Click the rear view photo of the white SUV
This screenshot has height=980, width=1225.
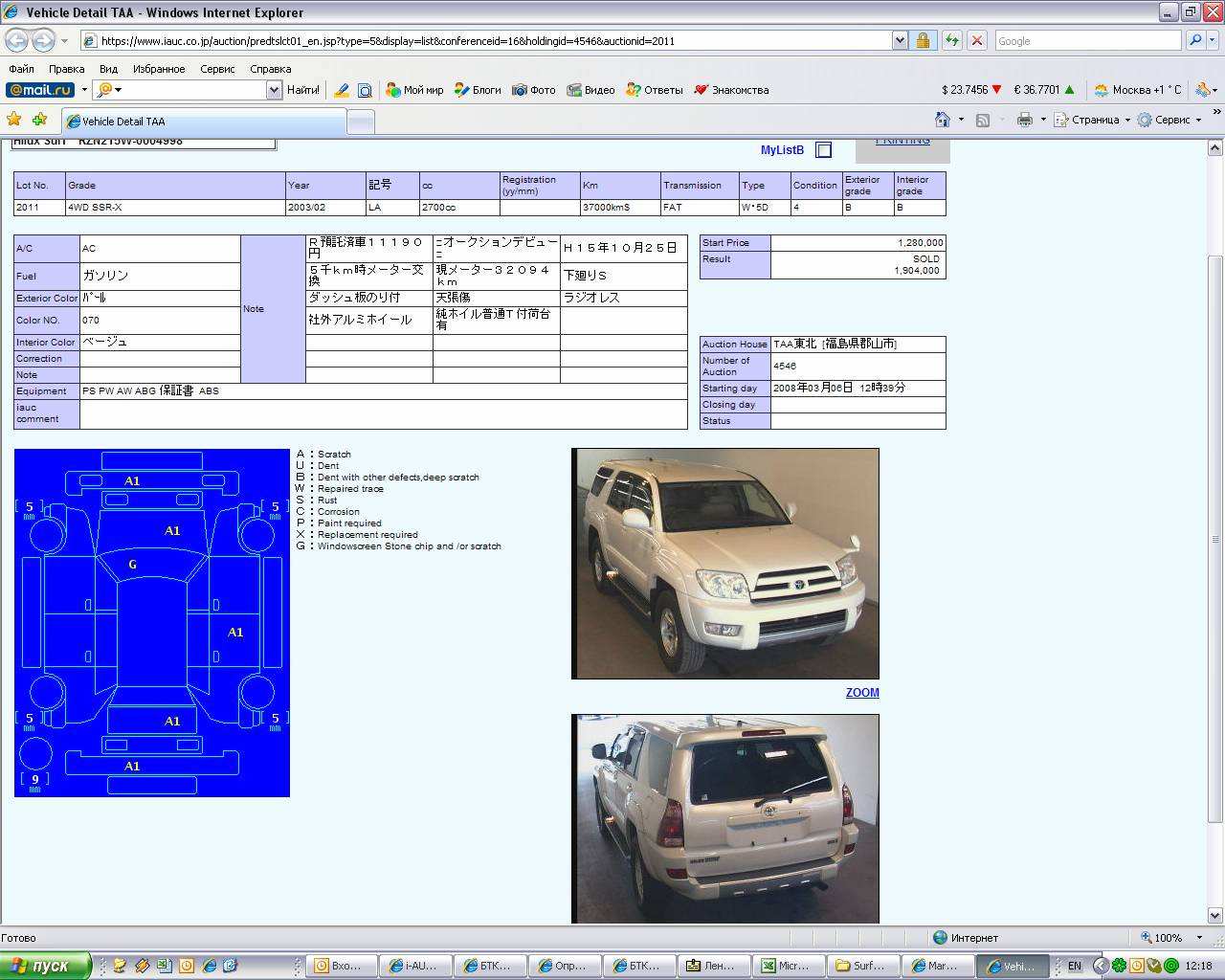[725, 818]
